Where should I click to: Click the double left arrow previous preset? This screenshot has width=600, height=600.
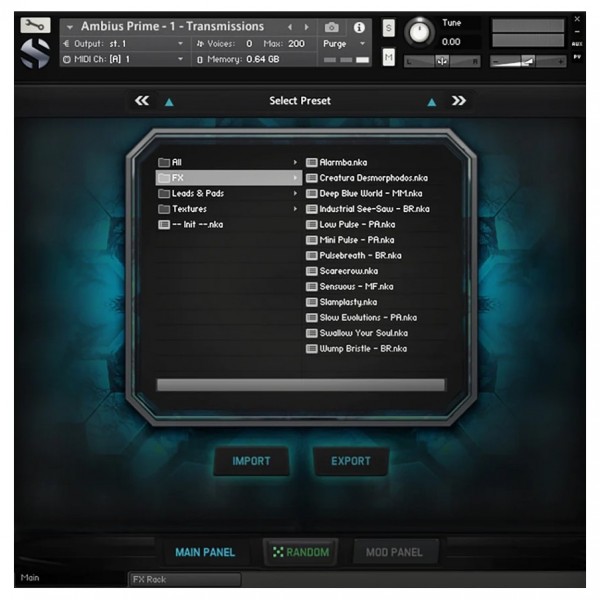pyautogui.click(x=142, y=101)
